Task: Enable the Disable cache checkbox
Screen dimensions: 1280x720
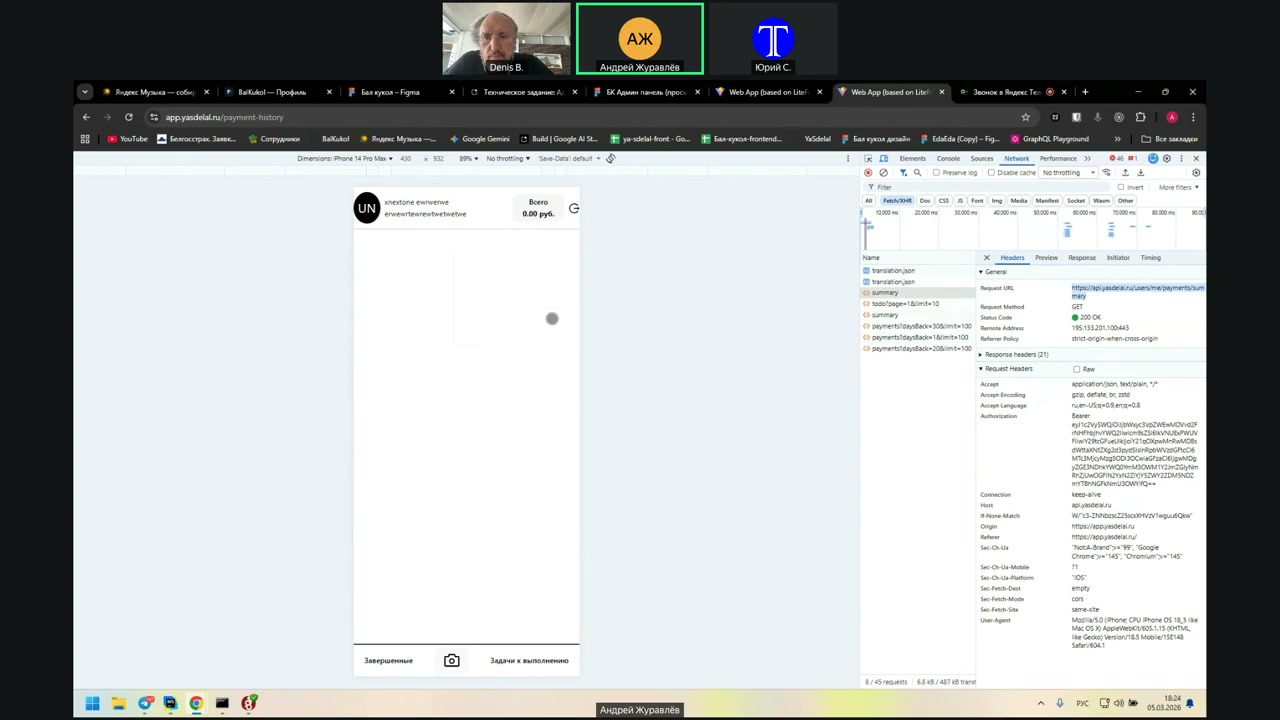Action: point(991,173)
